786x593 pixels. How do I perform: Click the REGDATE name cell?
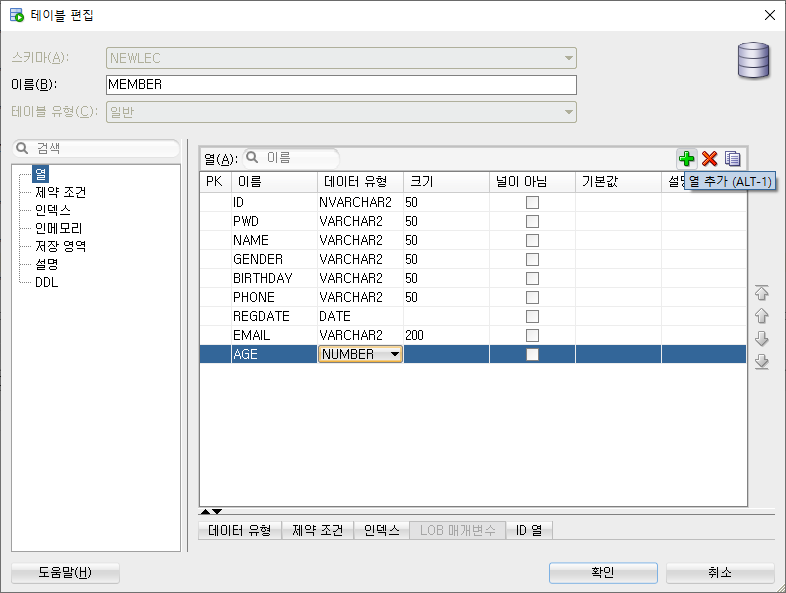click(x=274, y=317)
